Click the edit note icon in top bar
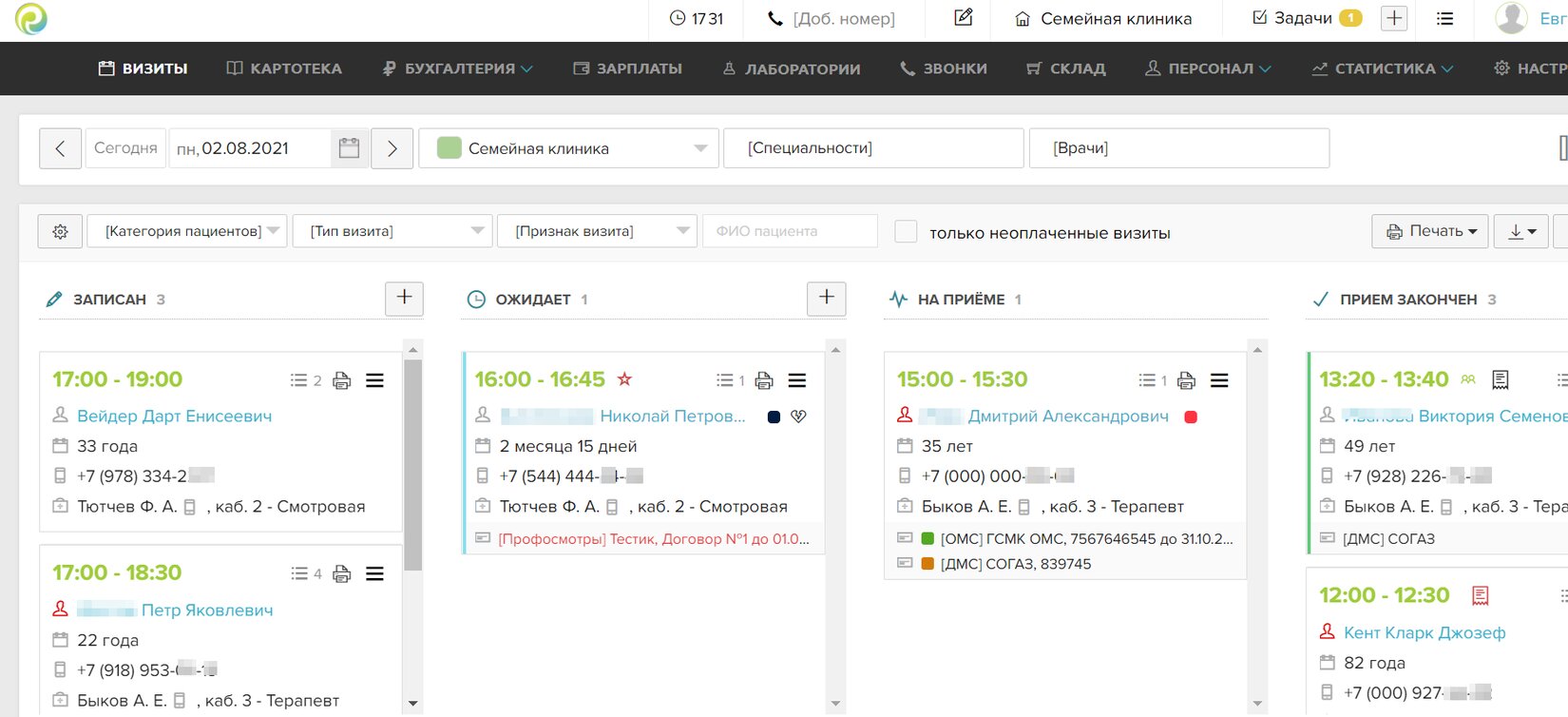 [963, 18]
